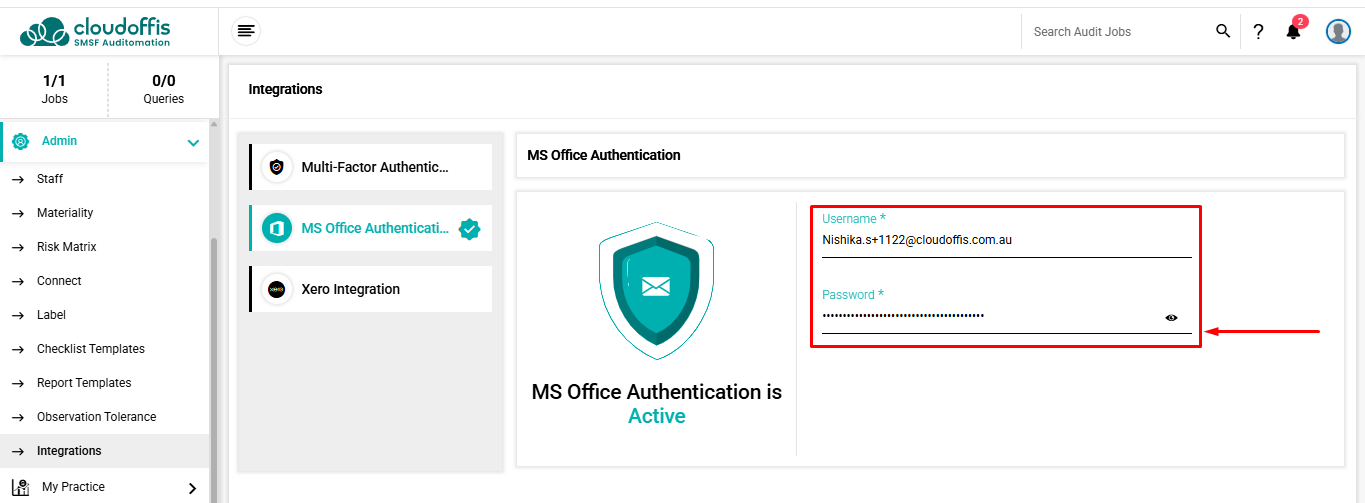
Task: Click the Xero logo icon
Action: tap(277, 290)
